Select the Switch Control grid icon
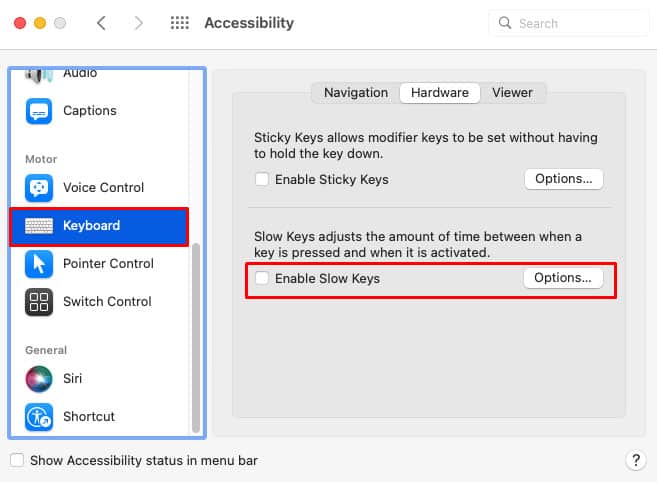Image resolution: width=657 pixels, height=482 pixels. [x=39, y=302]
